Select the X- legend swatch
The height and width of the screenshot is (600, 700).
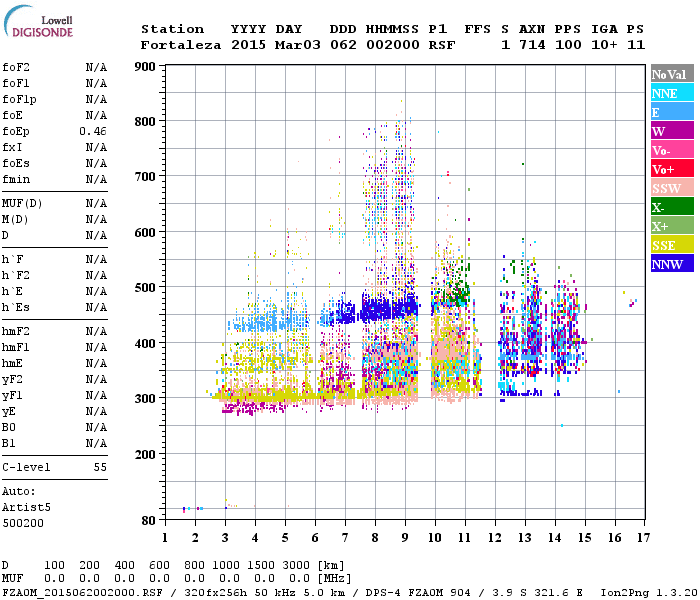click(672, 207)
